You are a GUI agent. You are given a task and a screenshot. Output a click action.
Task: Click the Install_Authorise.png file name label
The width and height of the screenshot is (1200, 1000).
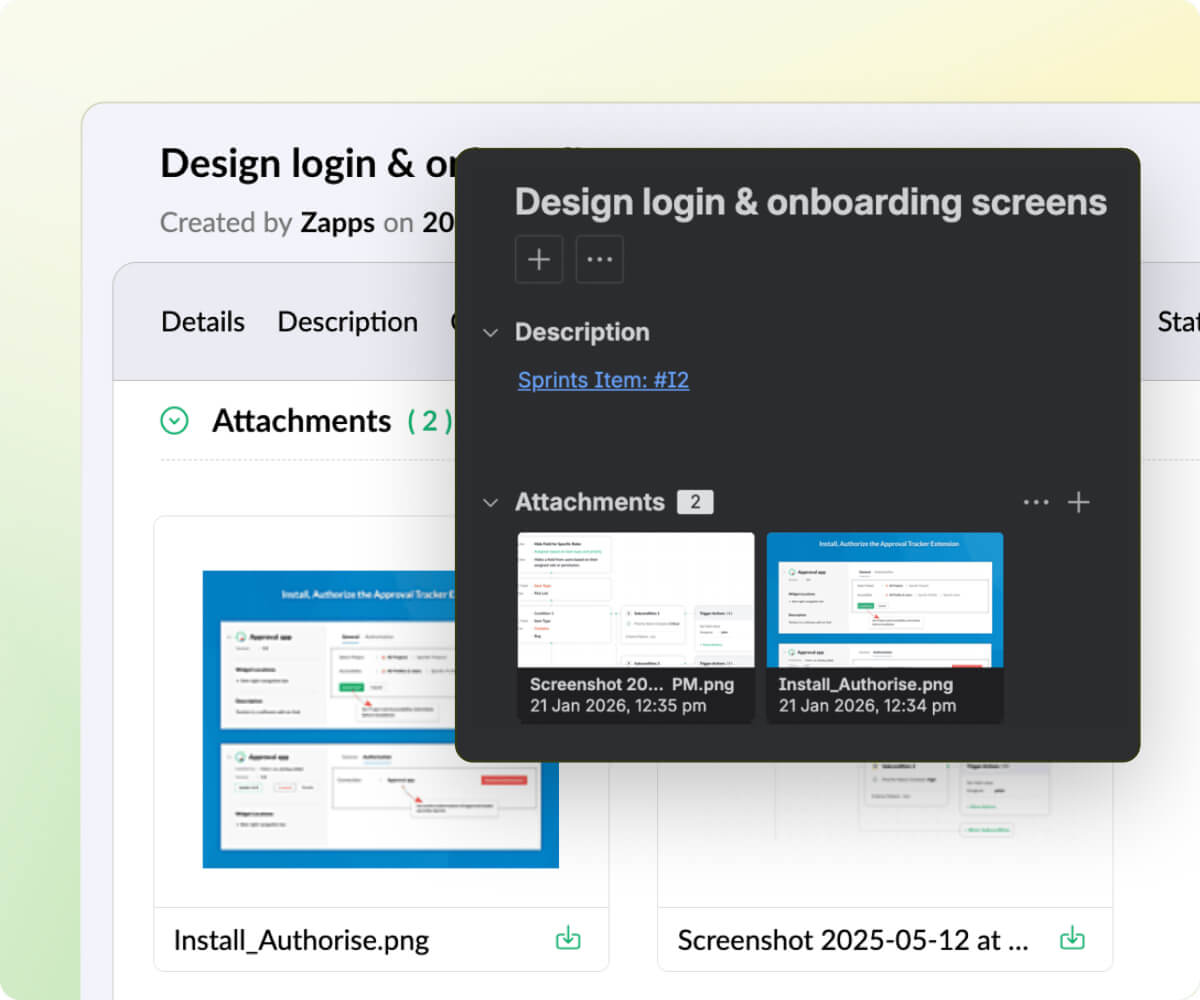[301, 940]
